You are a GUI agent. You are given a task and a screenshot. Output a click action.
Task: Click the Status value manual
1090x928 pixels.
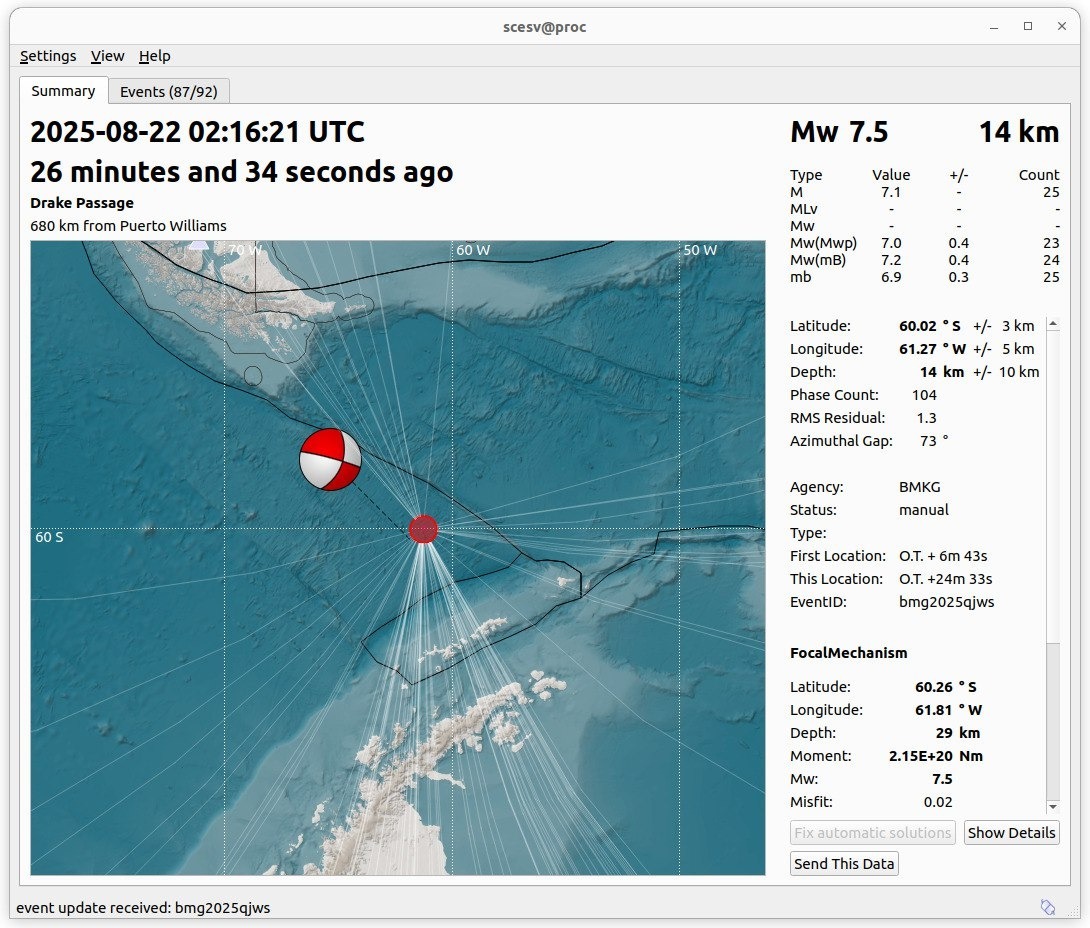click(924, 510)
